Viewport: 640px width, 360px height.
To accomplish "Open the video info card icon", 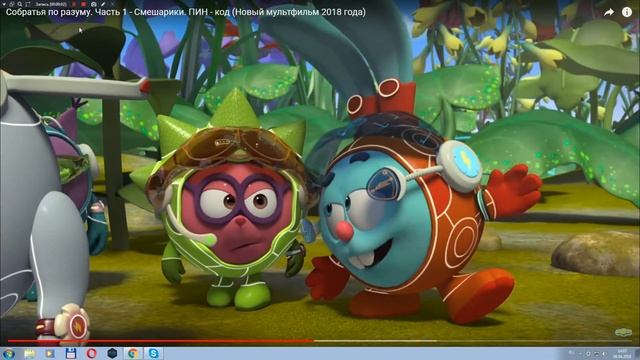I will pyautogui.click(x=627, y=12).
